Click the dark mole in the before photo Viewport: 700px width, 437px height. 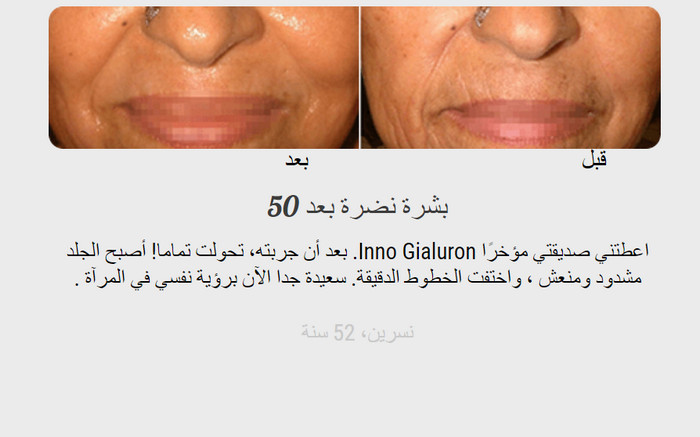pyautogui.click(x=454, y=29)
